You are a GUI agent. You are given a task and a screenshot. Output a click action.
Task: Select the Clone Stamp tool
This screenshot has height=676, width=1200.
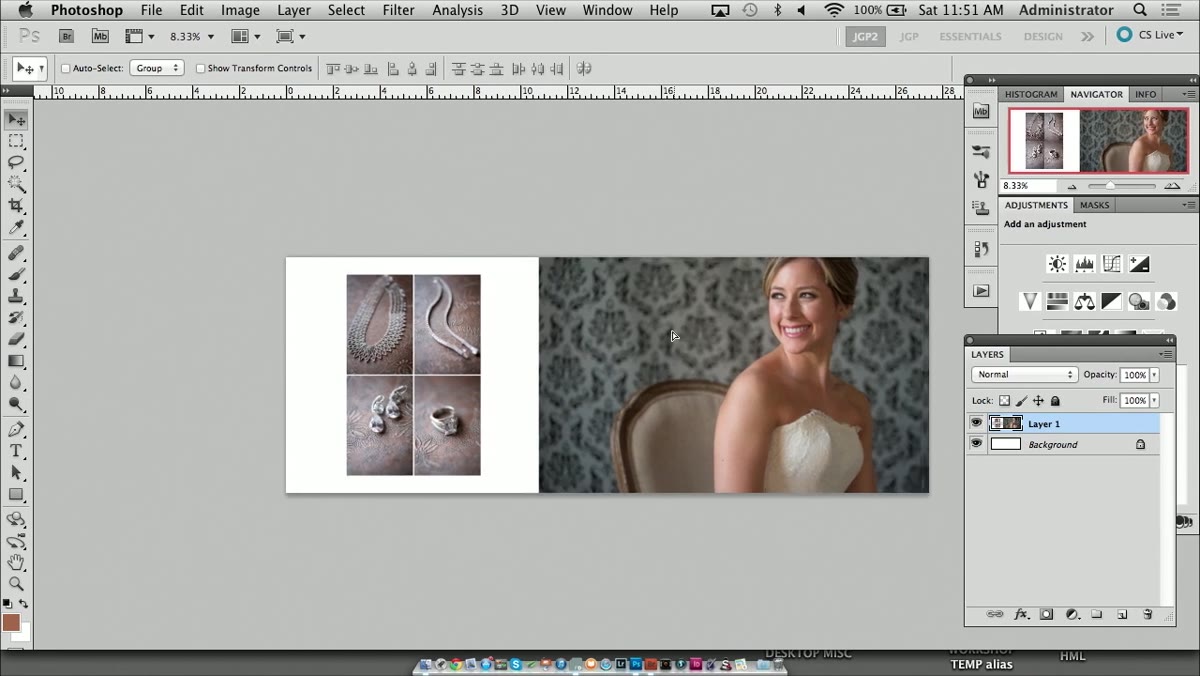pos(16,296)
